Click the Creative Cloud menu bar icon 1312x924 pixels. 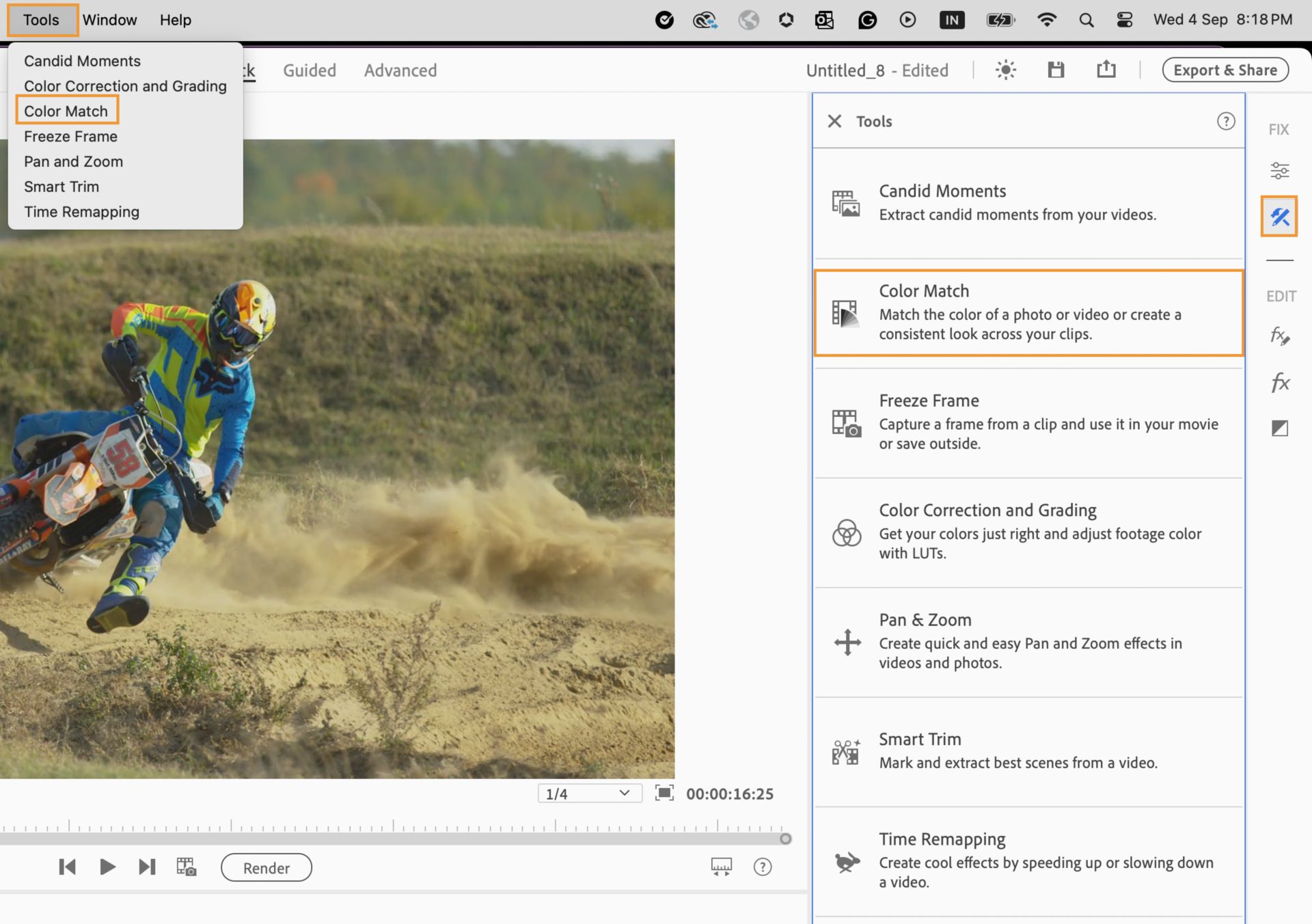point(705,21)
